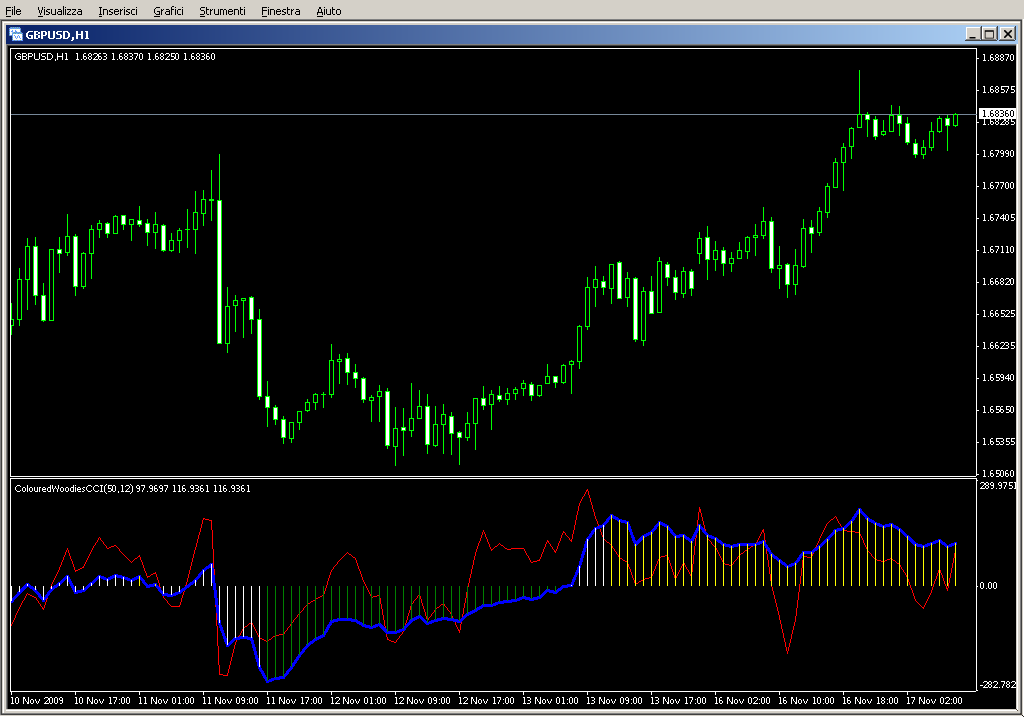Click price scale value 1.66820
This screenshot has height=717, width=1024.
click(x=999, y=281)
